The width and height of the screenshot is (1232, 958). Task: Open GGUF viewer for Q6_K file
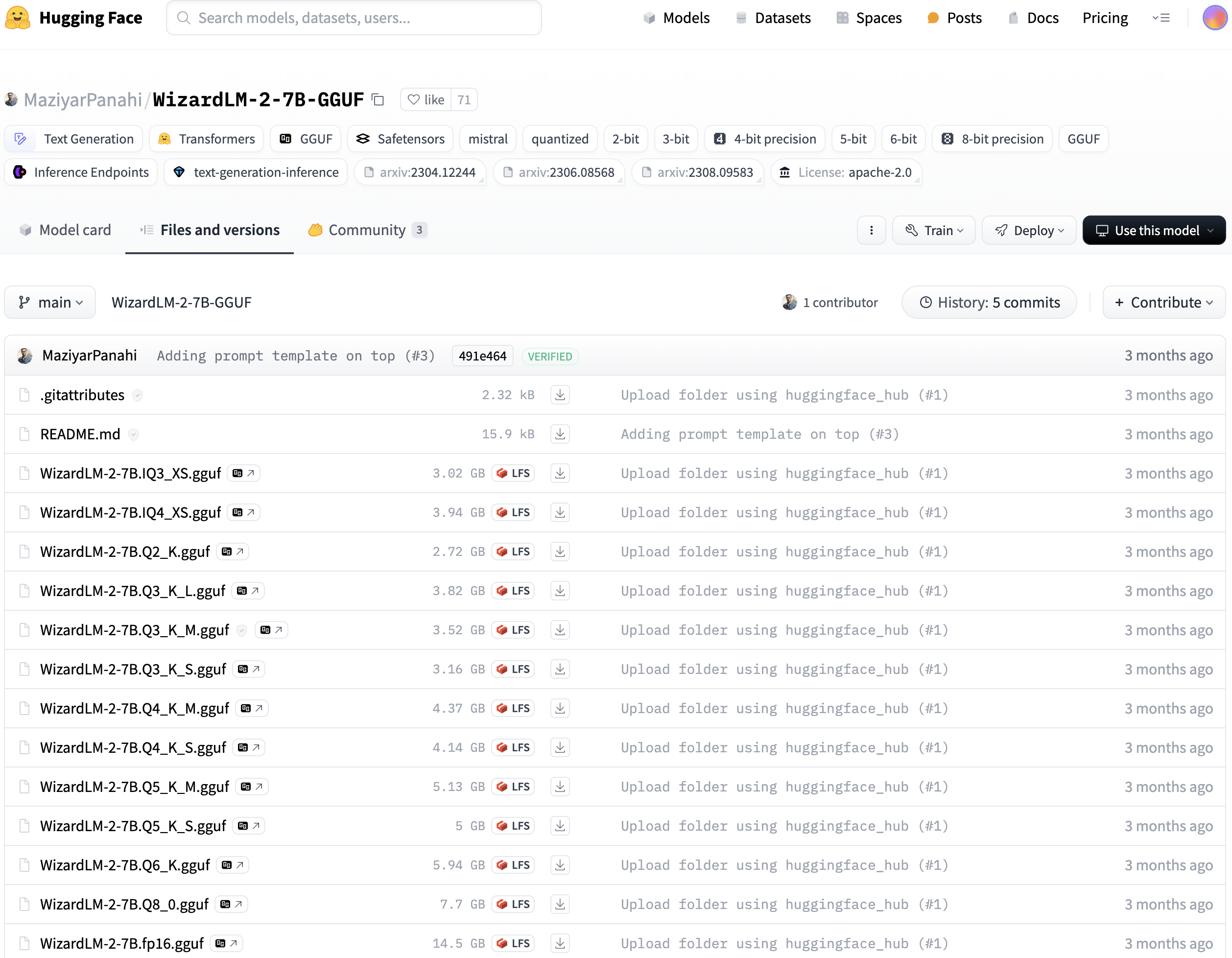[x=233, y=865]
